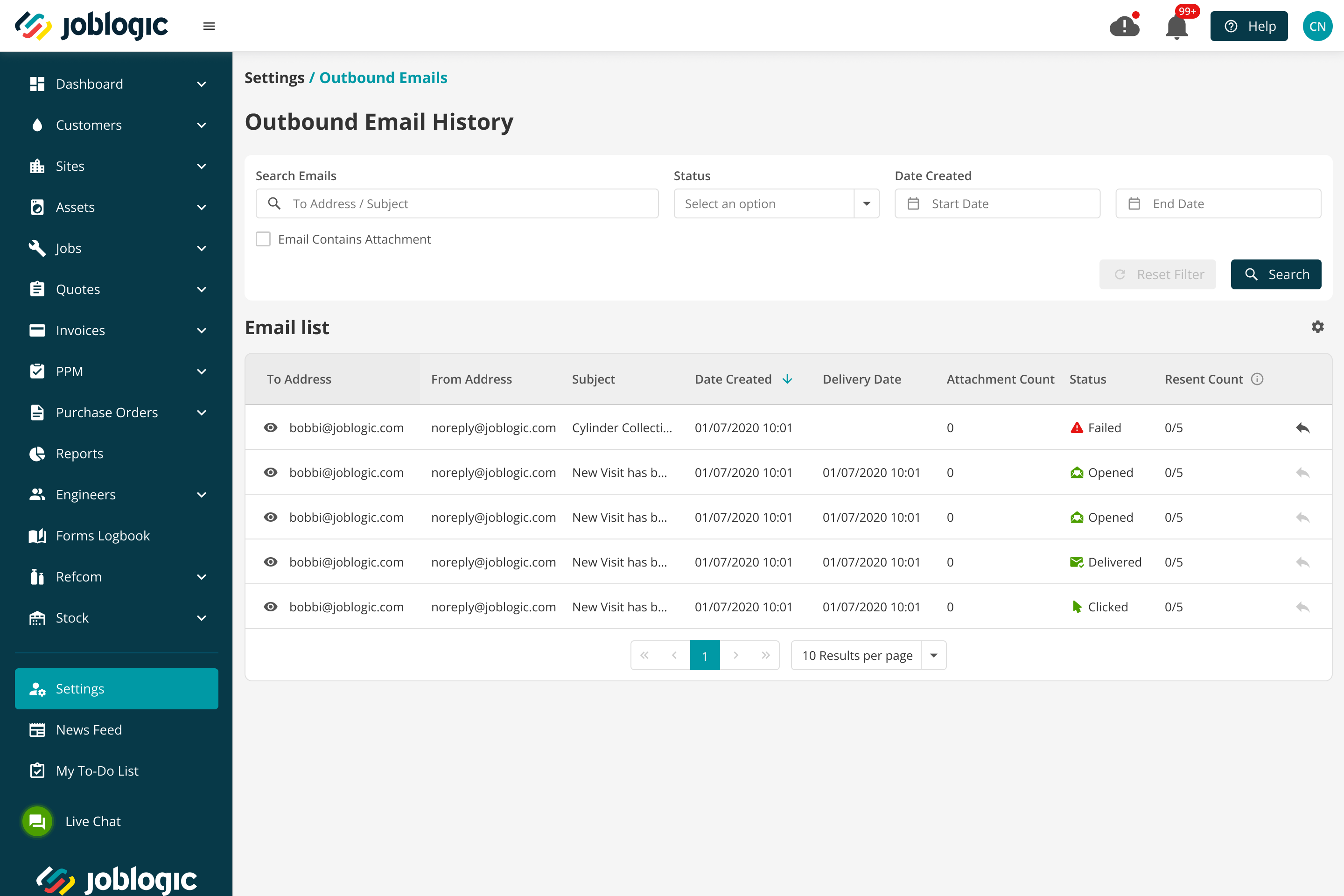
Task: Go to next page of results
Action: tap(736, 655)
